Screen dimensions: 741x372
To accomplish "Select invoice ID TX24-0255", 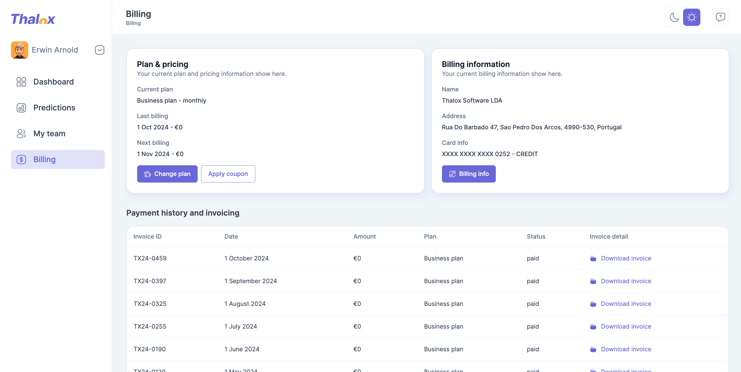I will (150, 327).
